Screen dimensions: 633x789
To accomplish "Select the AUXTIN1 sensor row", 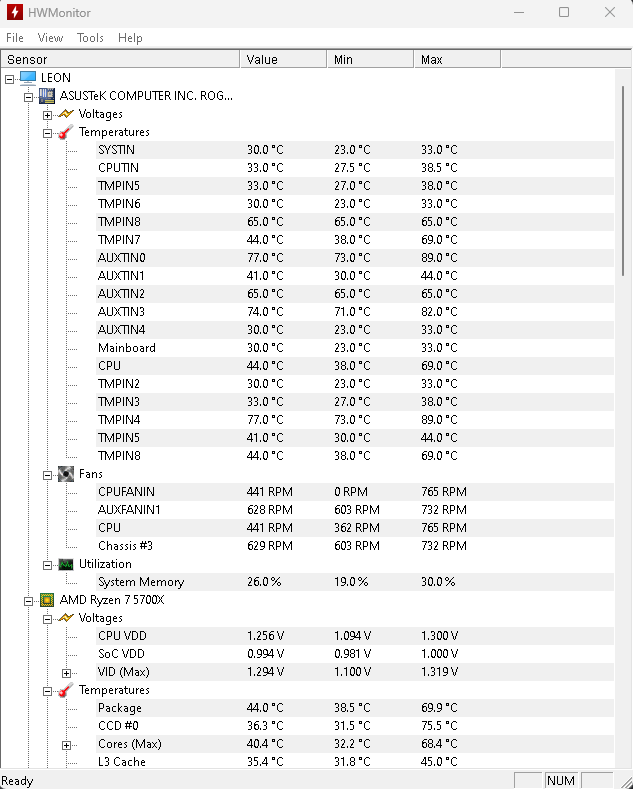I will click(355, 276).
